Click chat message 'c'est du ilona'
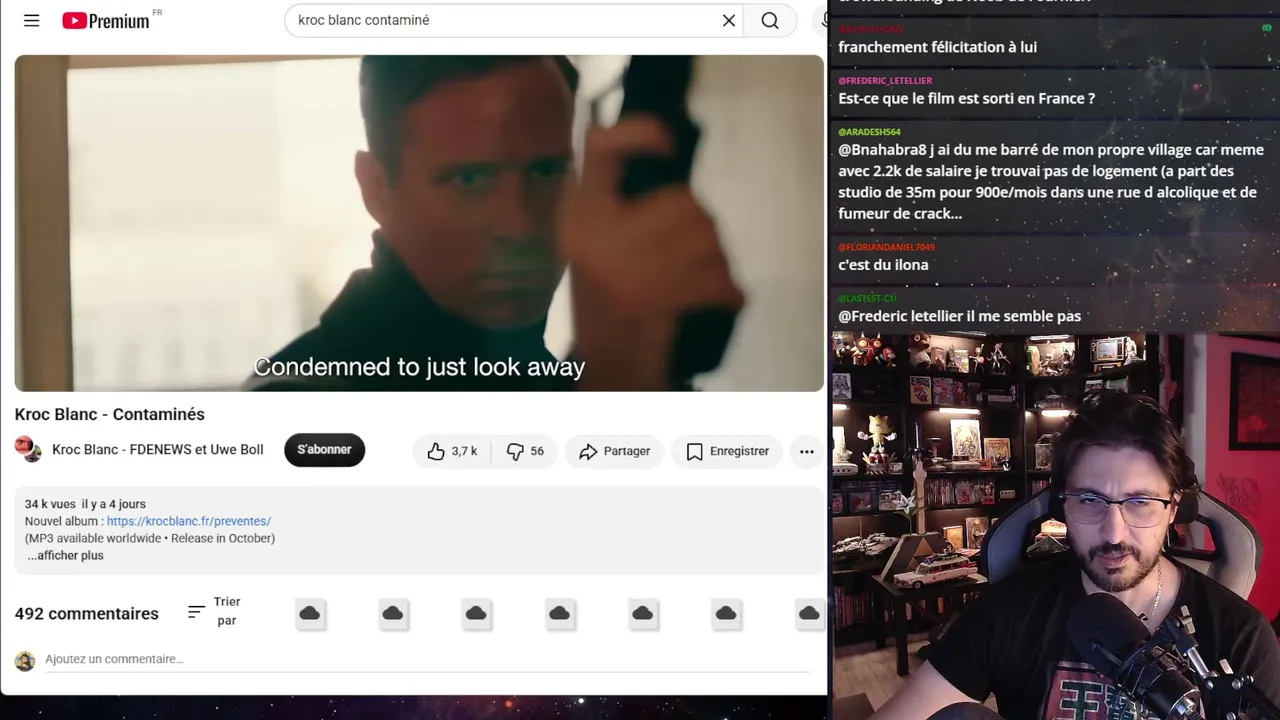1280x720 pixels. click(x=883, y=265)
